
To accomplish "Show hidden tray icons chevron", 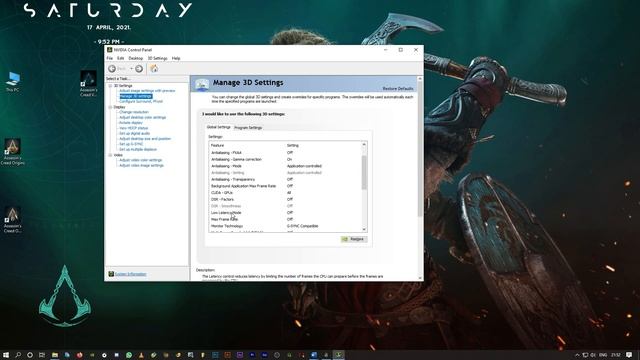I will tap(577, 355).
